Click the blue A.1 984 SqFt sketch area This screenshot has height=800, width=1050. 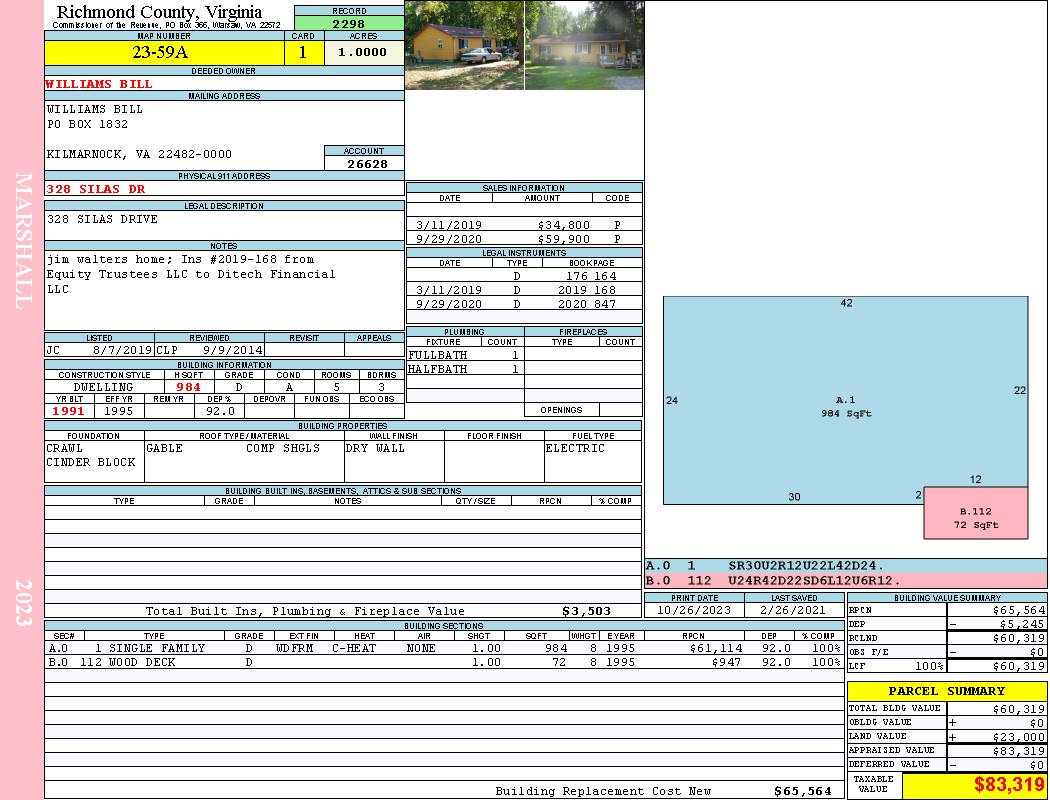pyautogui.click(x=845, y=405)
